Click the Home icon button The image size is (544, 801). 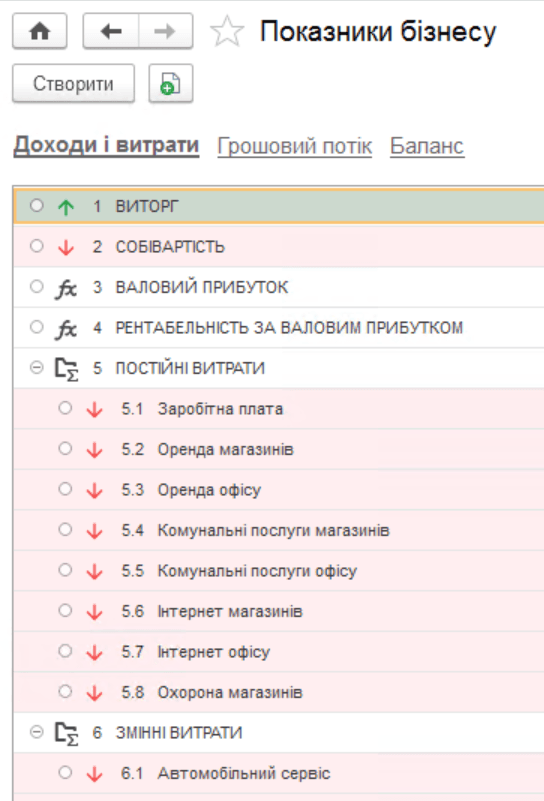(40, 32)
